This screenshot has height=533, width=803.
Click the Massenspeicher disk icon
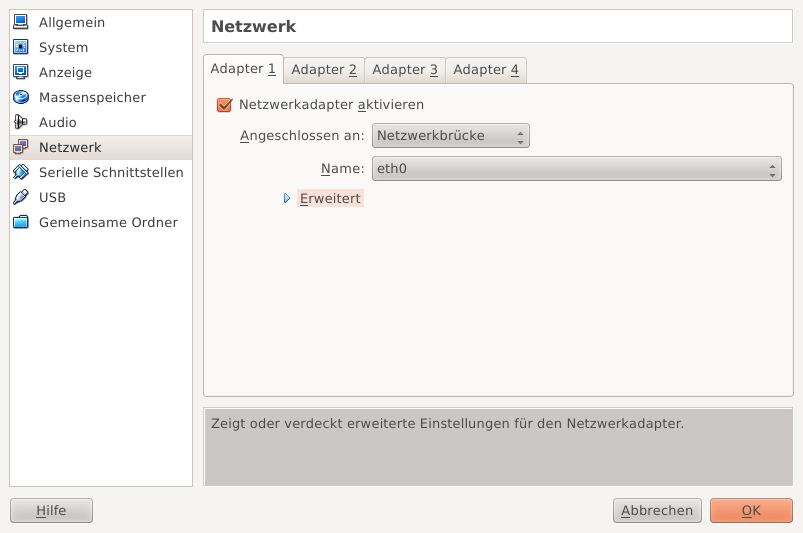point(20,97)
